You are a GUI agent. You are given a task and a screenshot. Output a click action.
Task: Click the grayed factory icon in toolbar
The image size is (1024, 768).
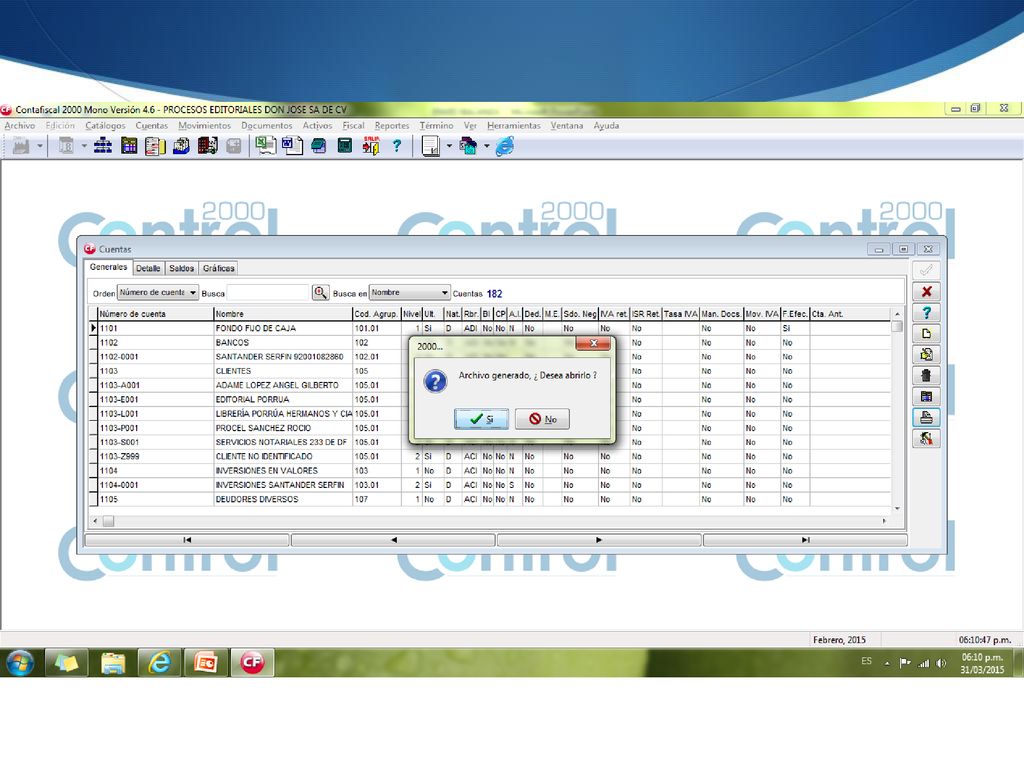21,146
